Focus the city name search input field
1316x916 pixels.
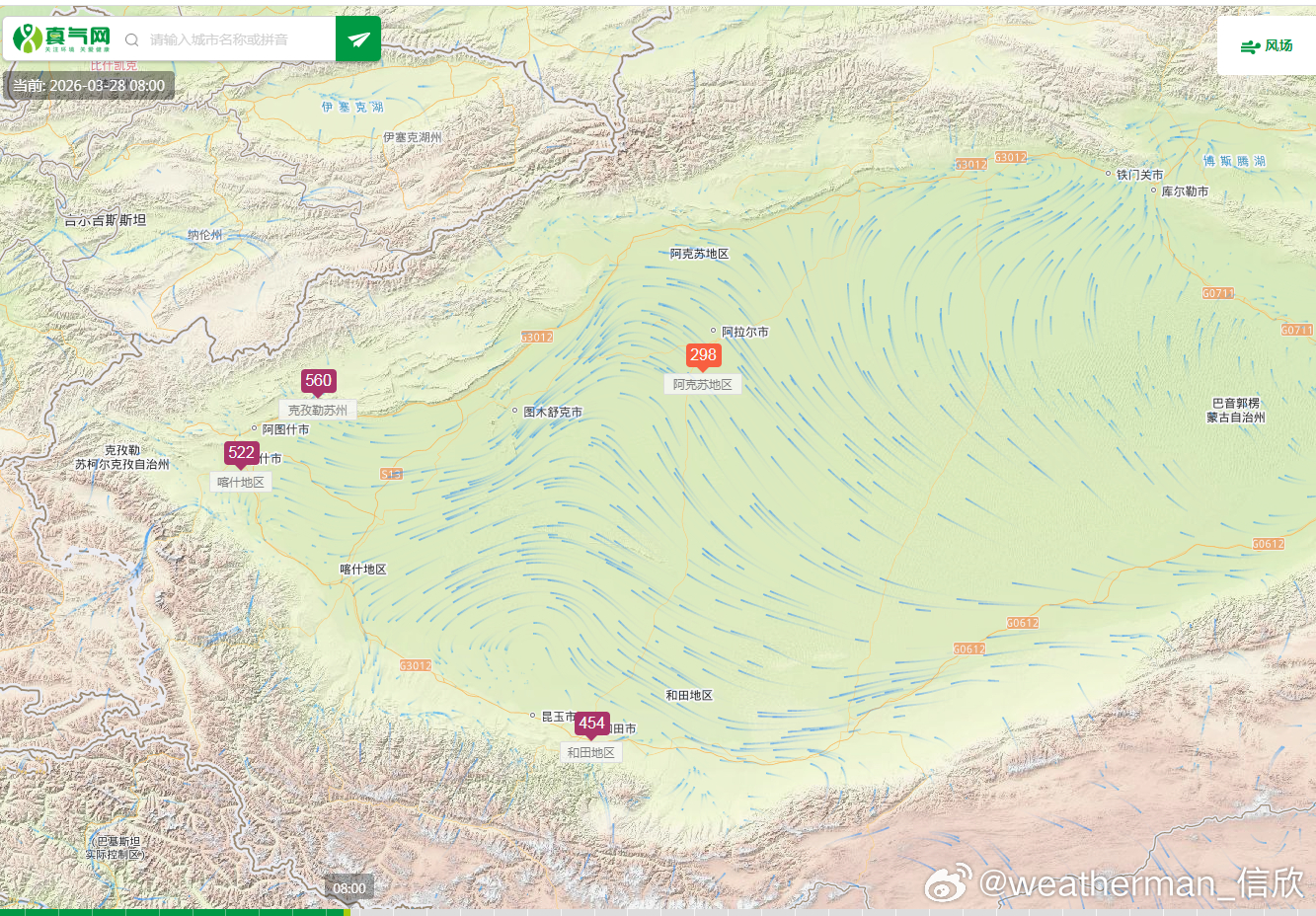coord(237,39)
